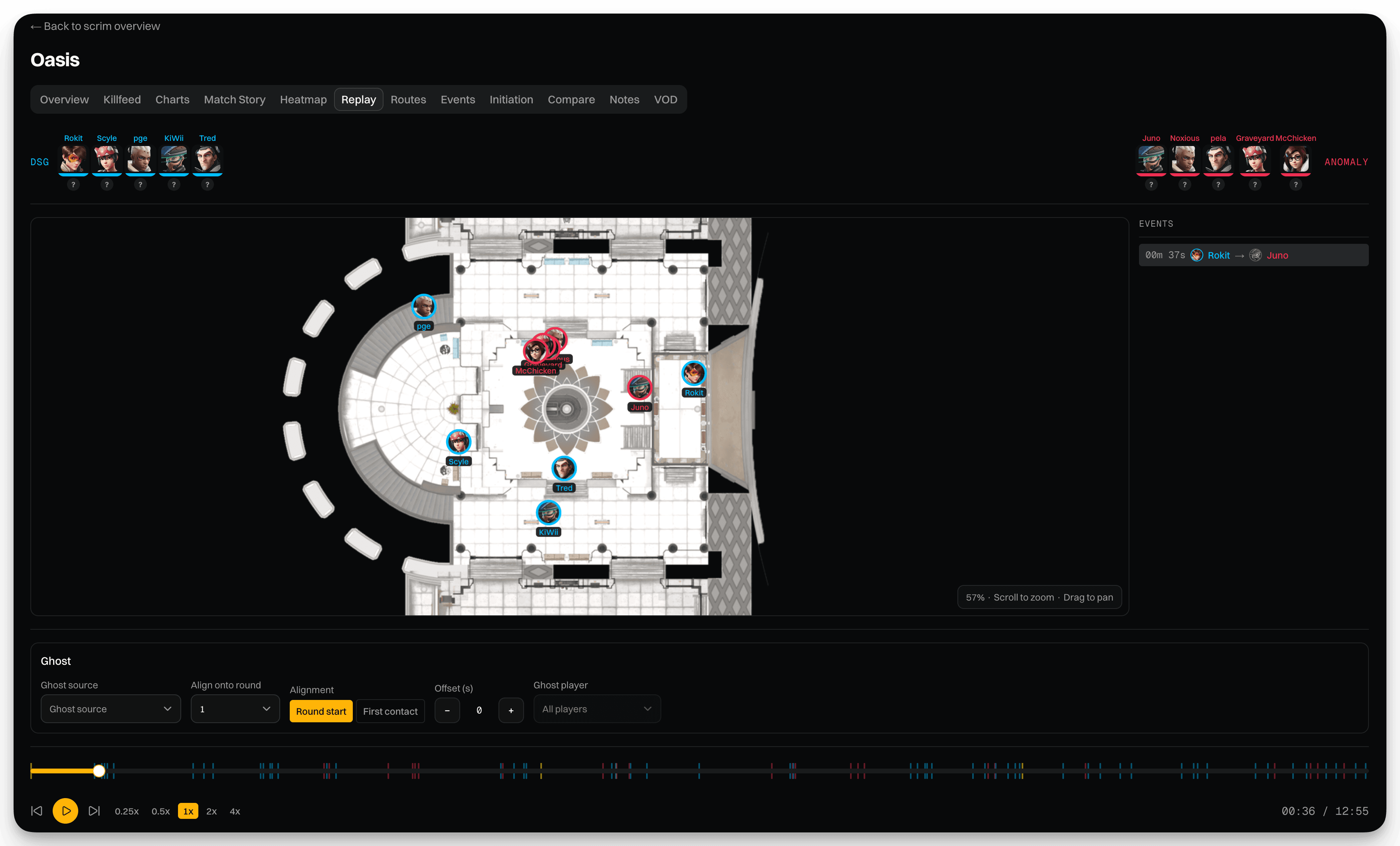Viewport: 1400px width, 846px height.
Task: Play the replay with the yellow play button
Action: tap(66, 811)
